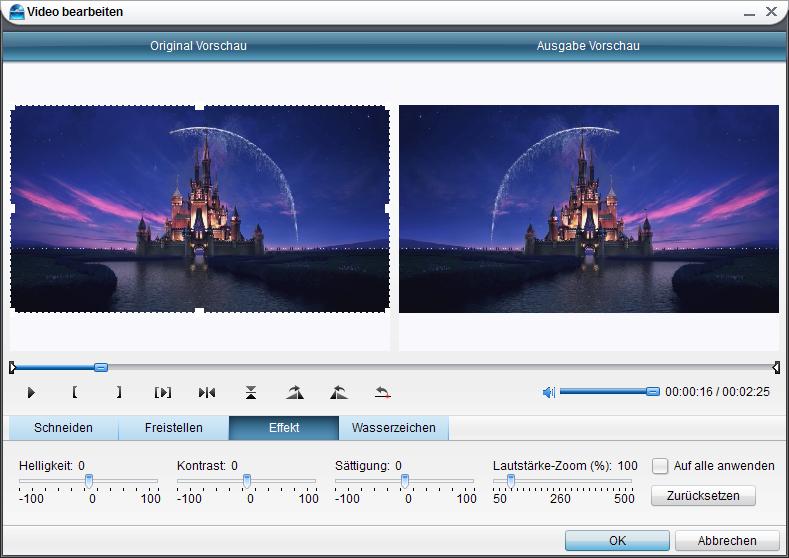789x558 pixels.
Task: Click the play-selection bracket icon
Action: (x=163, y=393)
